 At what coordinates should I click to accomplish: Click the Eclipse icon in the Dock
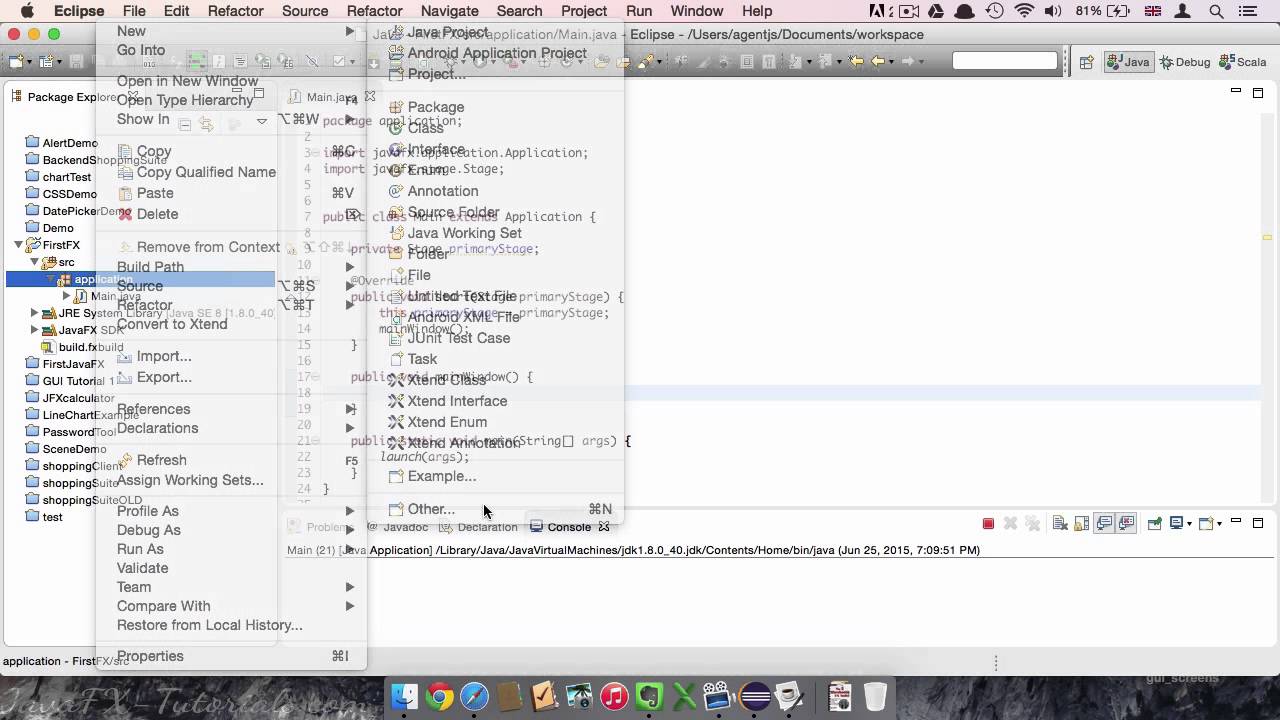coord(755,696)
